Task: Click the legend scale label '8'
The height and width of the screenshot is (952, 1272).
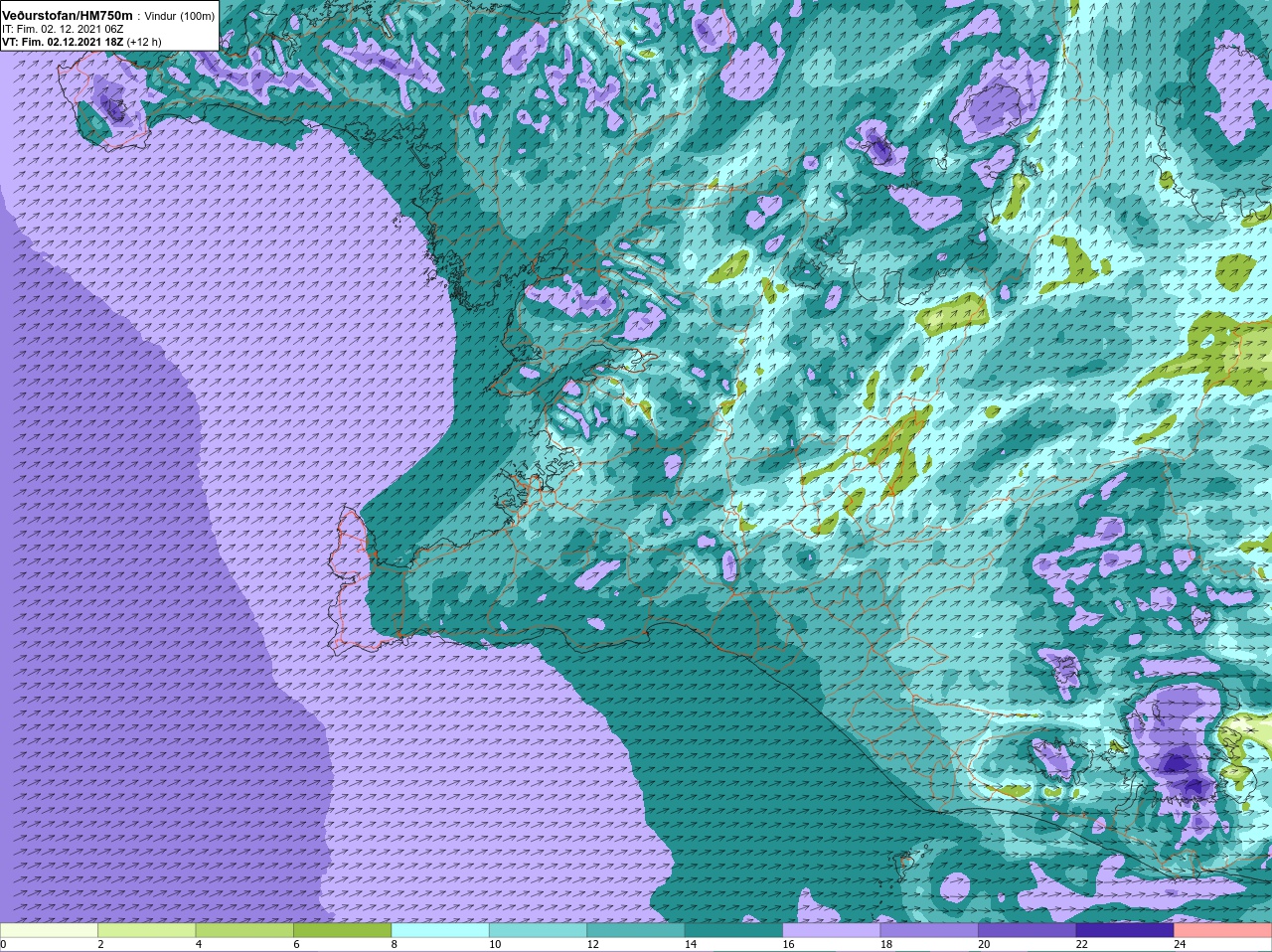Action: click(x=395, y=944)
